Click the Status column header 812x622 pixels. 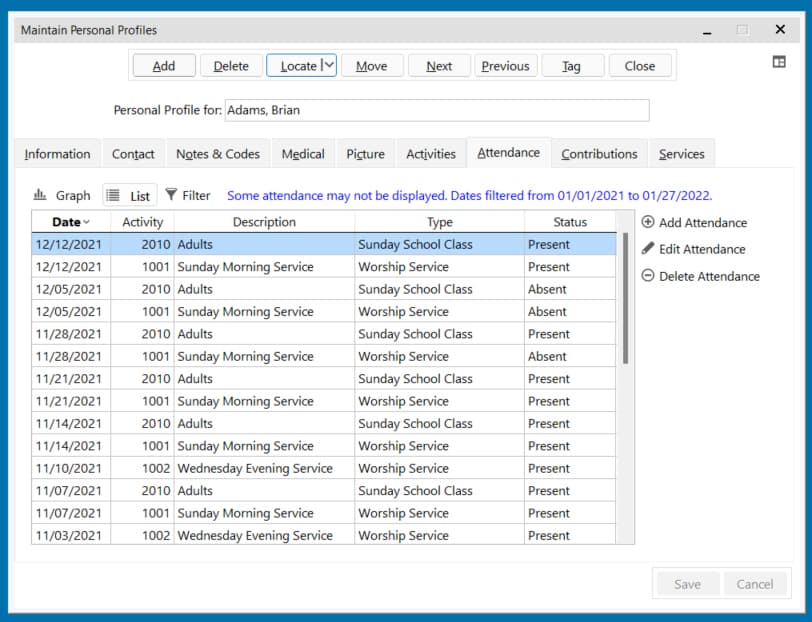pos(570,222)
